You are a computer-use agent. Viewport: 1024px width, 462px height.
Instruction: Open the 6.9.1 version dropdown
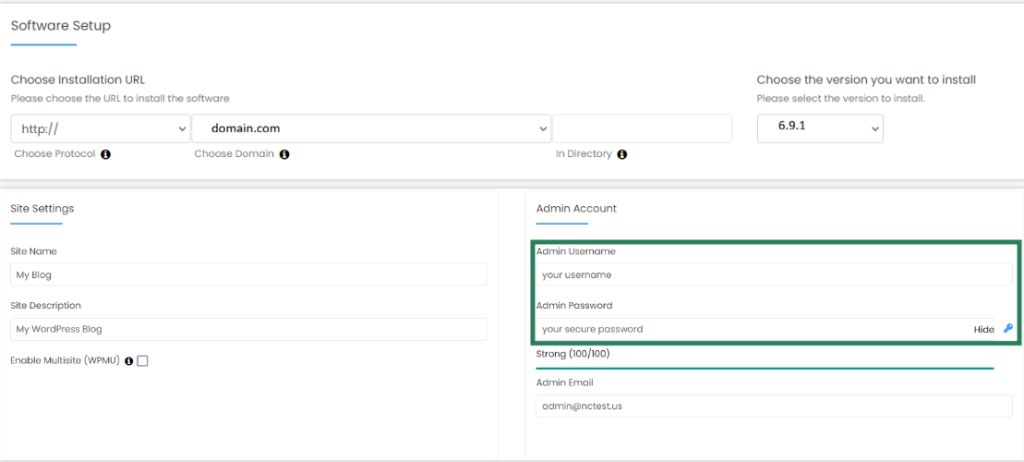pos(819,128)
